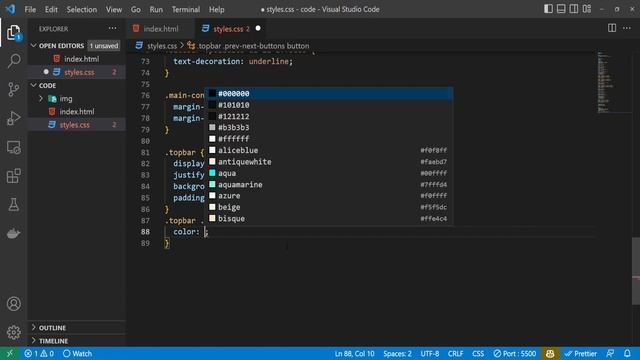Open the Manage gear icon
640x360 pixels.
coord(13,332)
